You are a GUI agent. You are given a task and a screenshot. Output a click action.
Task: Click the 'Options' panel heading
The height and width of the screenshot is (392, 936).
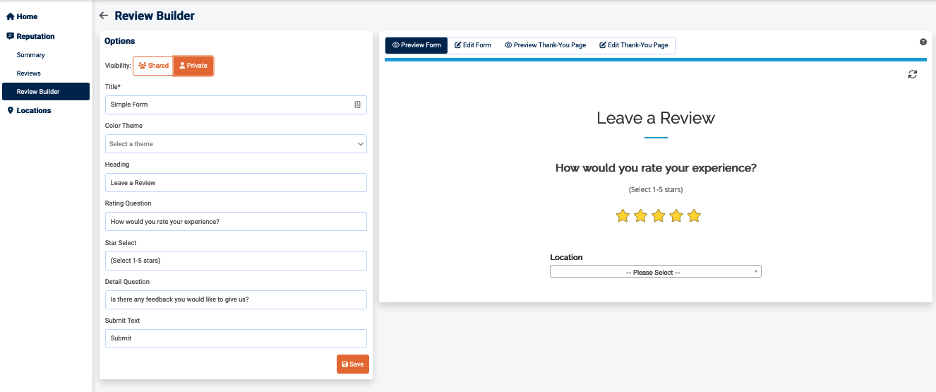point(119,41)
